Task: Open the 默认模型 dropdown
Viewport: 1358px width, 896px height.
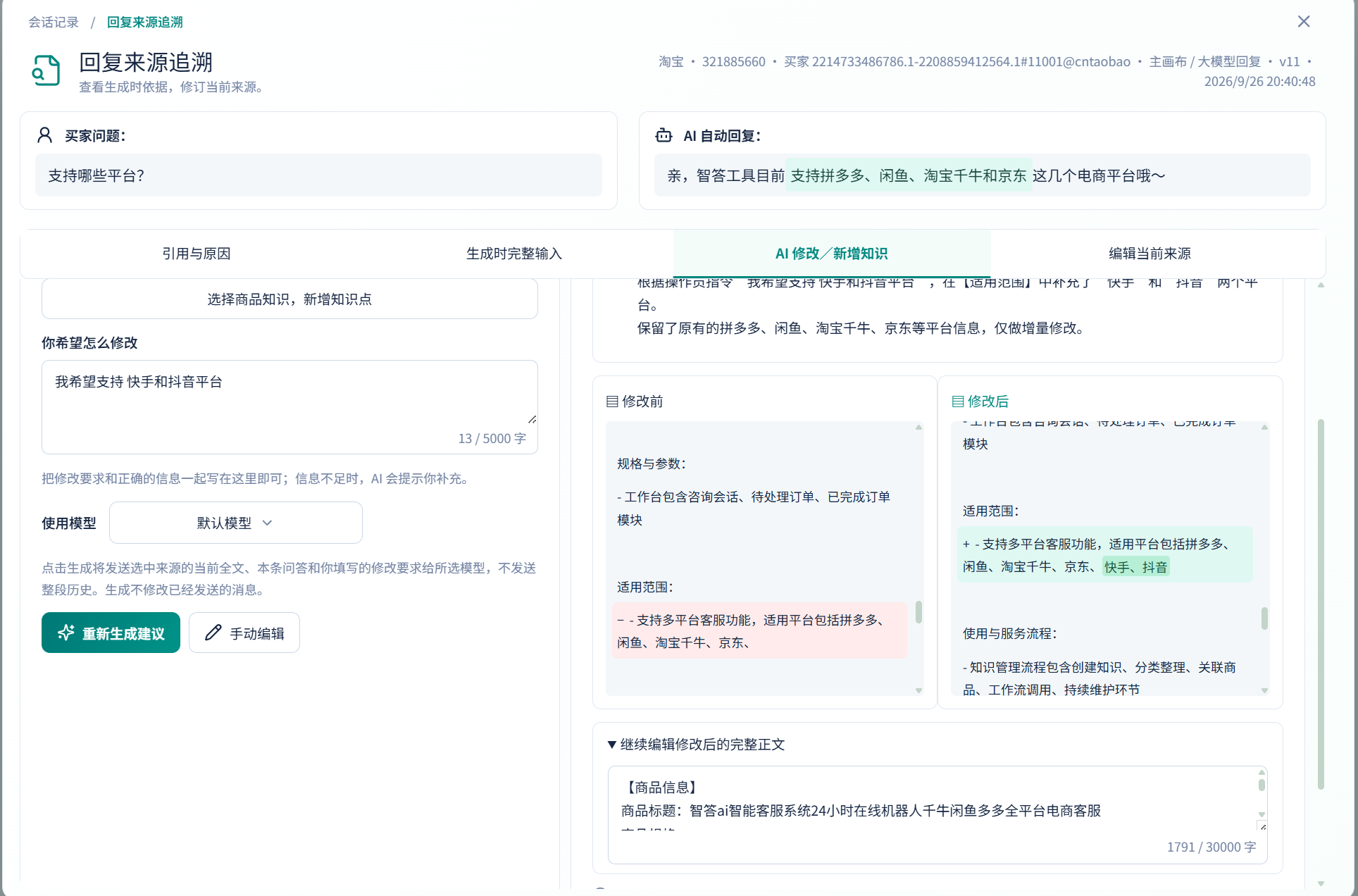Action: click(x=236, y=523)
